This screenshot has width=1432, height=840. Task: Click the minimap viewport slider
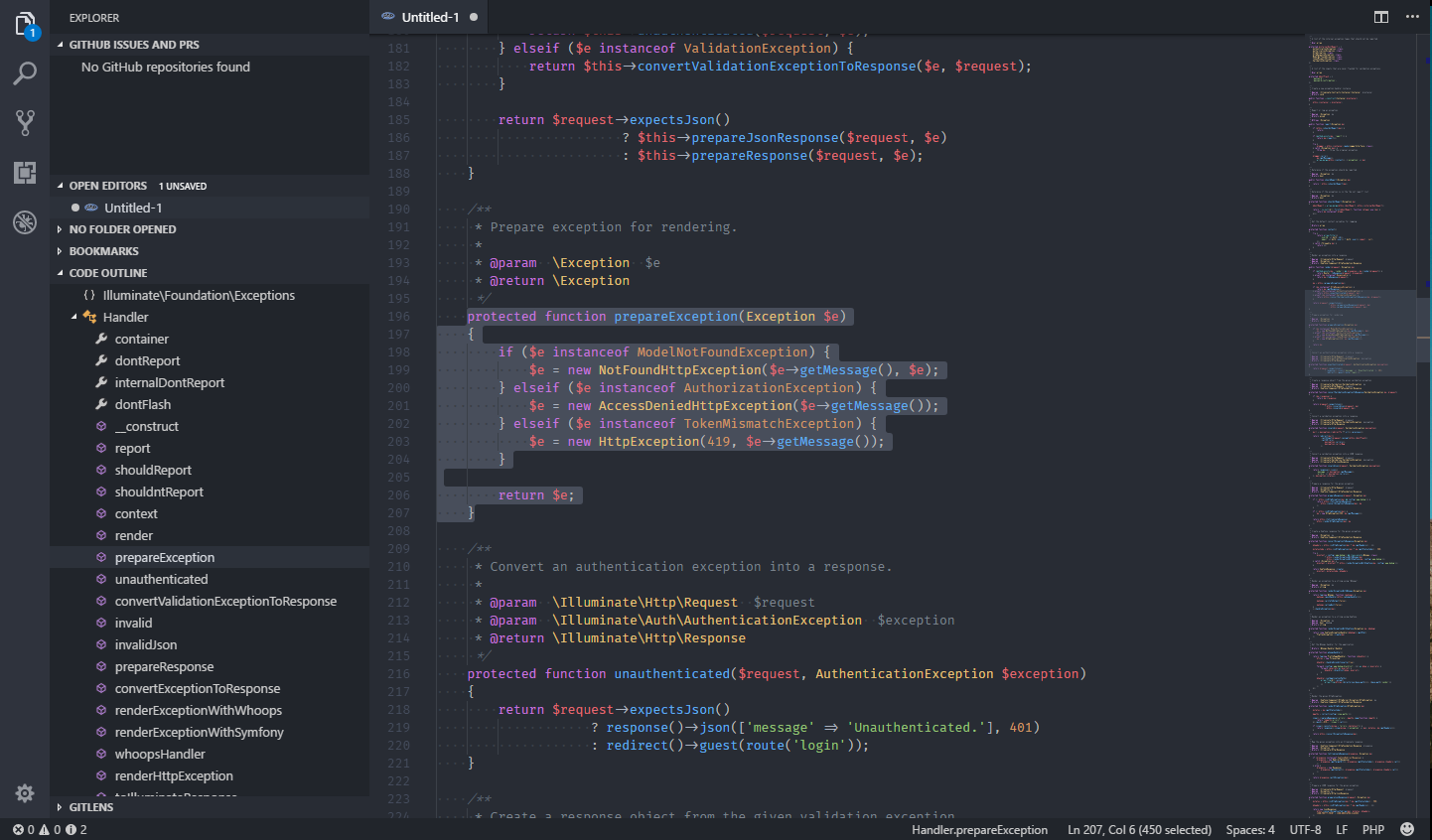coord(1360,333)
